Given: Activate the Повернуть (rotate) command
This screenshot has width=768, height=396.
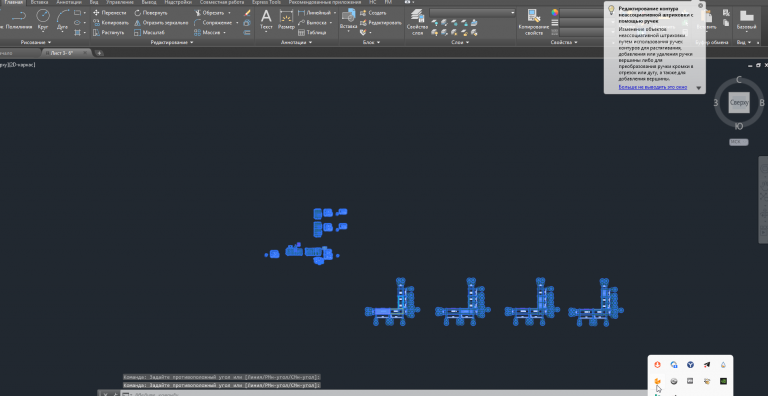Looking at the screenshot, I should 151,13.
